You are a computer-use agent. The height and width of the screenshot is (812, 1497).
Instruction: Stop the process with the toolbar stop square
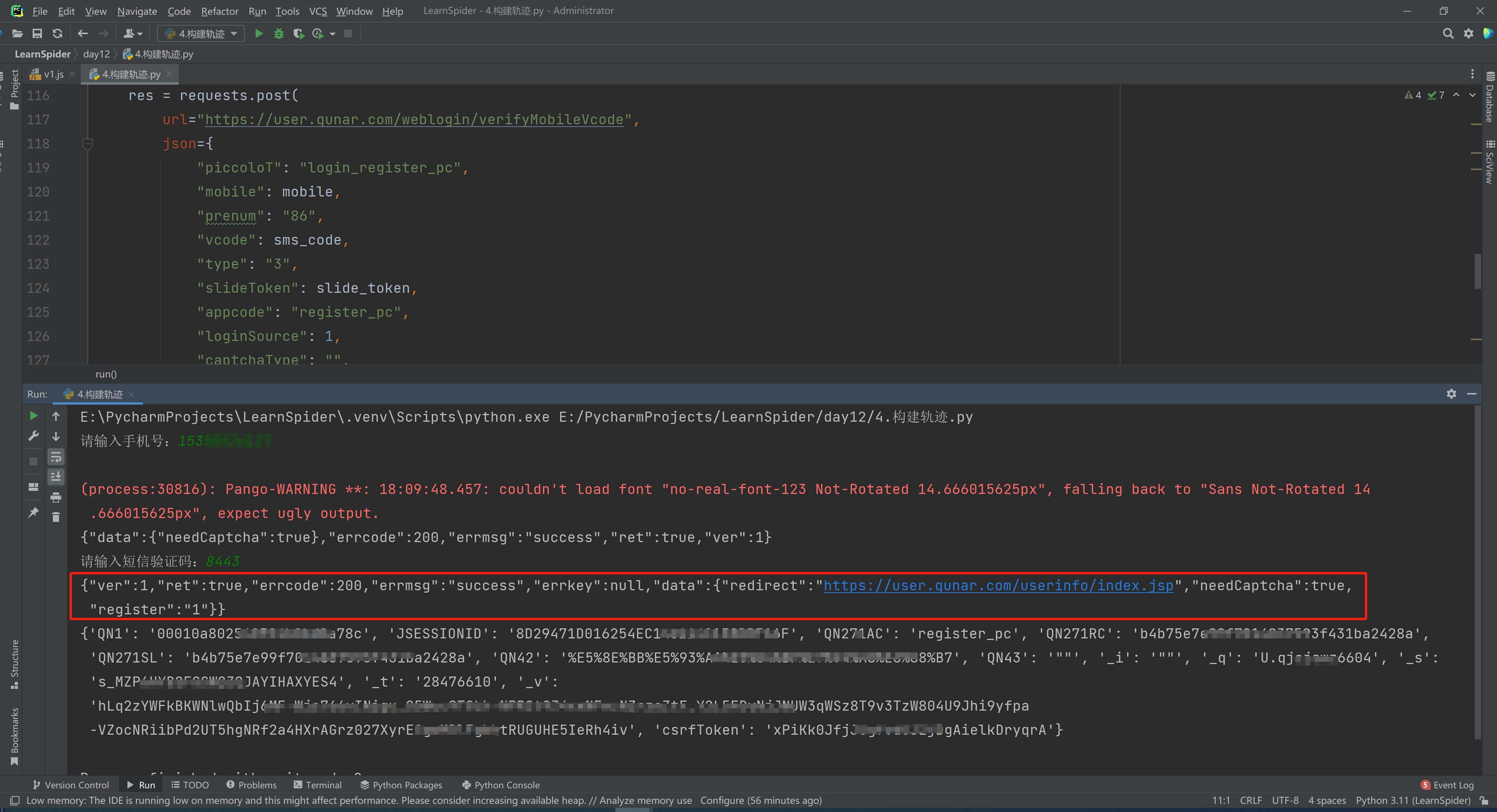[x=348, y=34]
